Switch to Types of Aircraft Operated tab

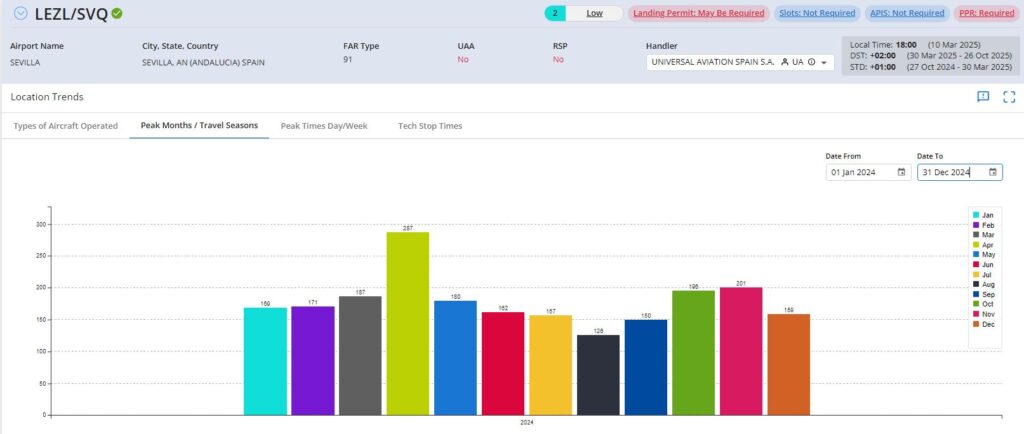[65, 126]
